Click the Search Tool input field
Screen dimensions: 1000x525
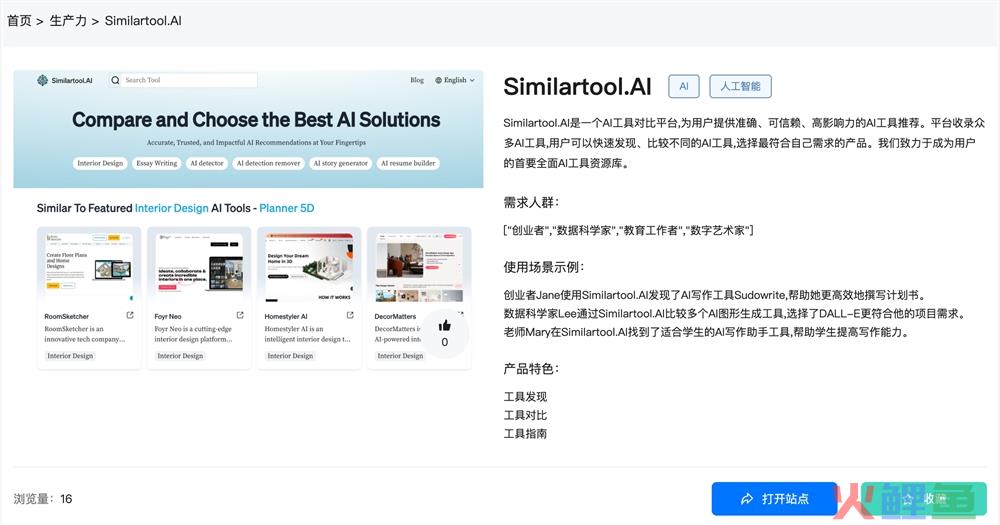tap(185, 80)
